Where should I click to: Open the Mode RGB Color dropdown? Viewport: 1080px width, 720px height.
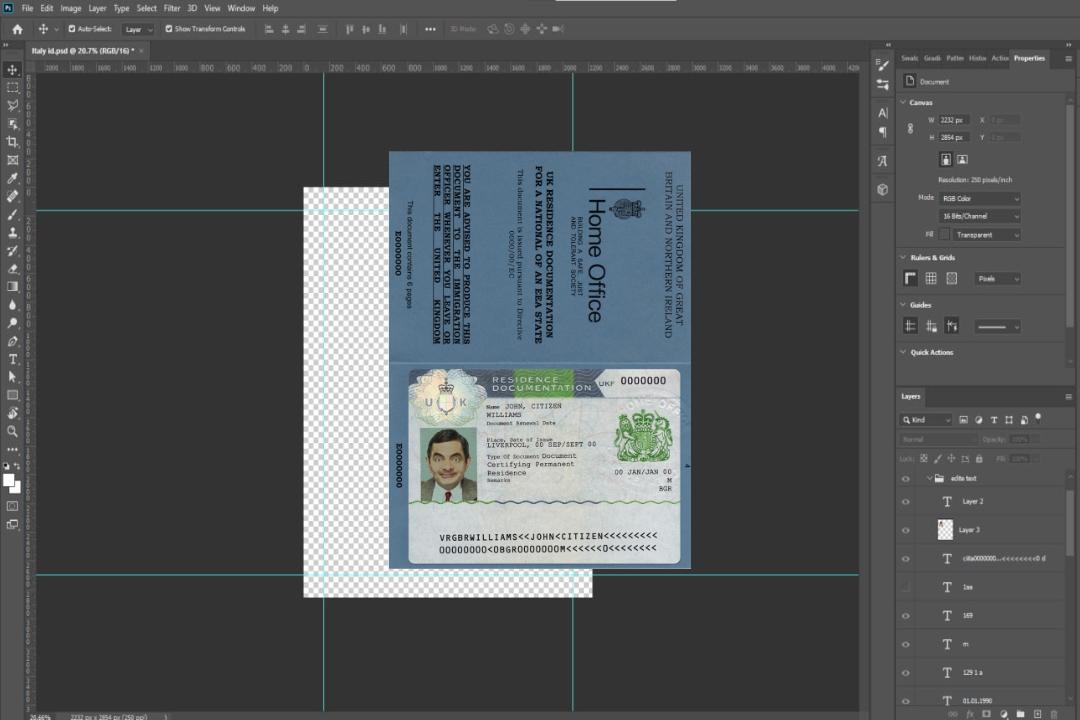pyautogui.click(x=980, y=198)
